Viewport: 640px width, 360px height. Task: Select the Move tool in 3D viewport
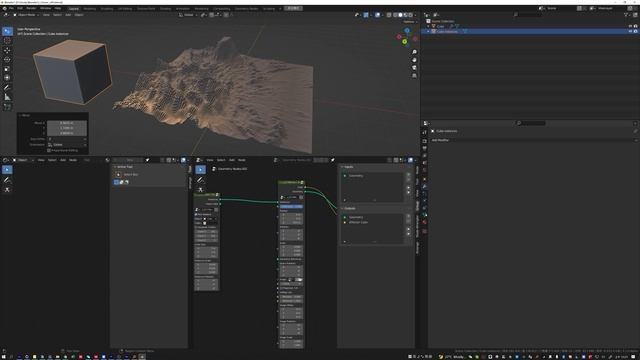[x=7, y=50]
